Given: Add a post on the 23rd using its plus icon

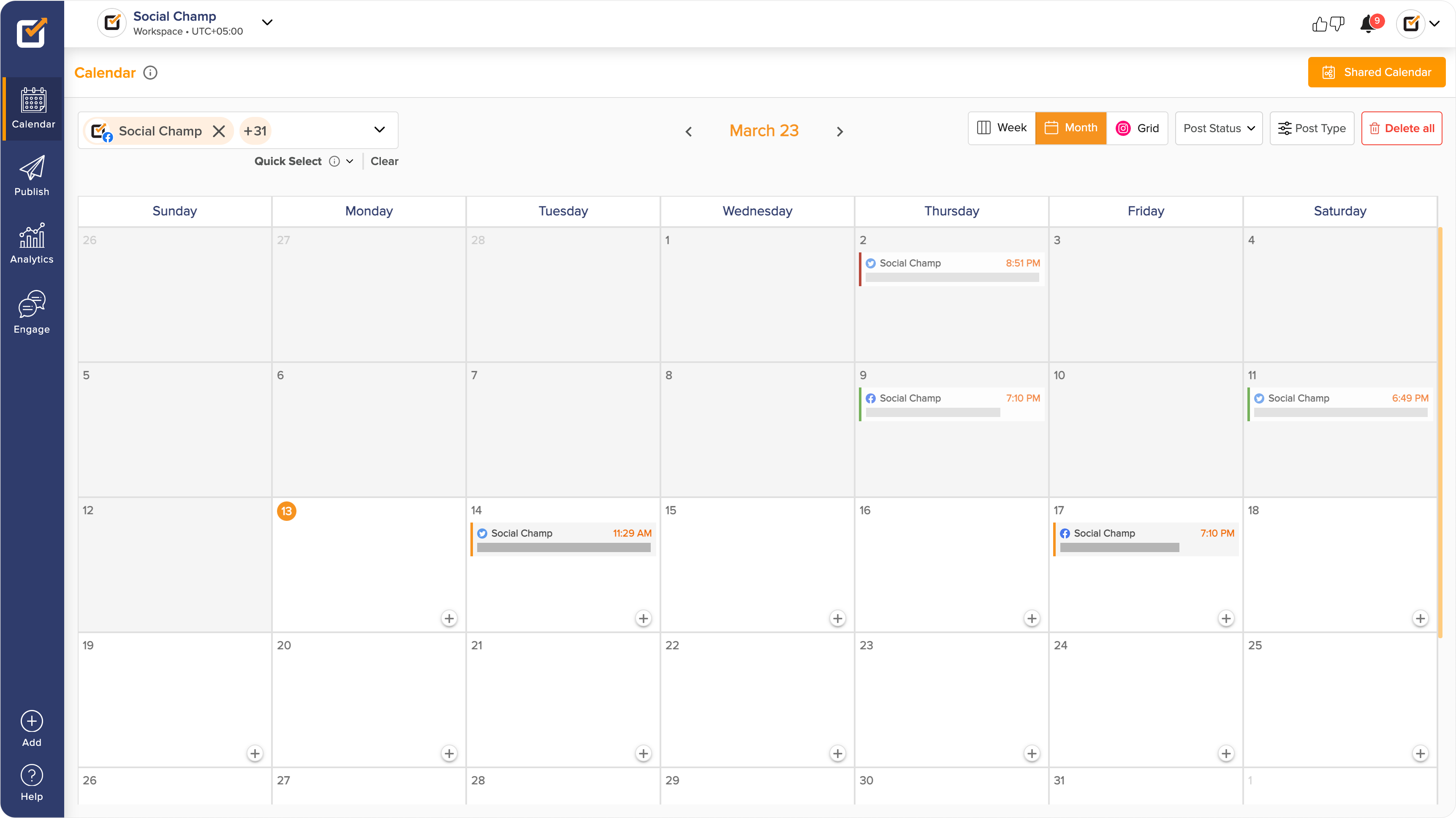Looking at the screenshot, I should pos(1032,753).
